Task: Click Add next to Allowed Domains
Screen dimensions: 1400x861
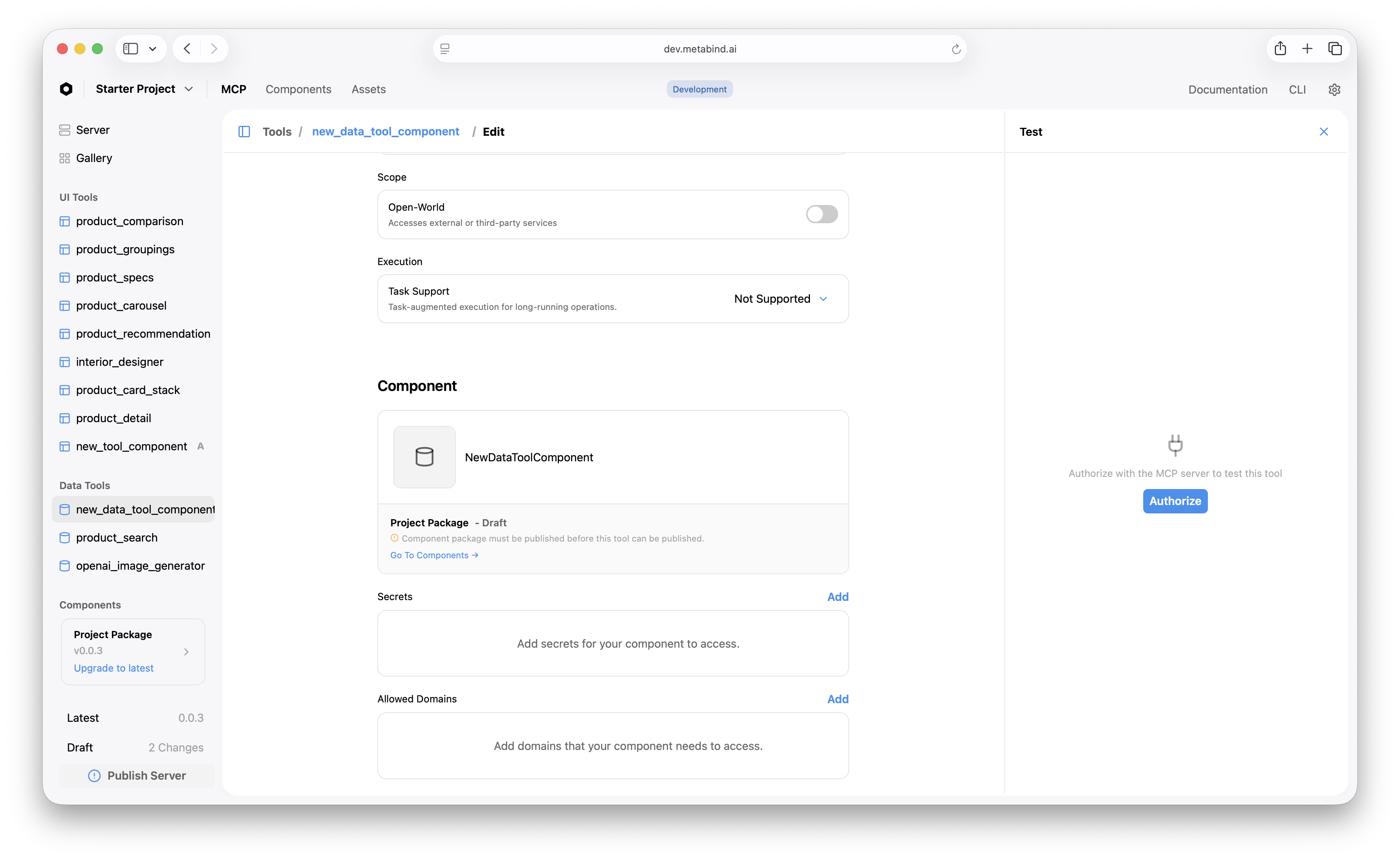Action: click(x=838, y=699)
